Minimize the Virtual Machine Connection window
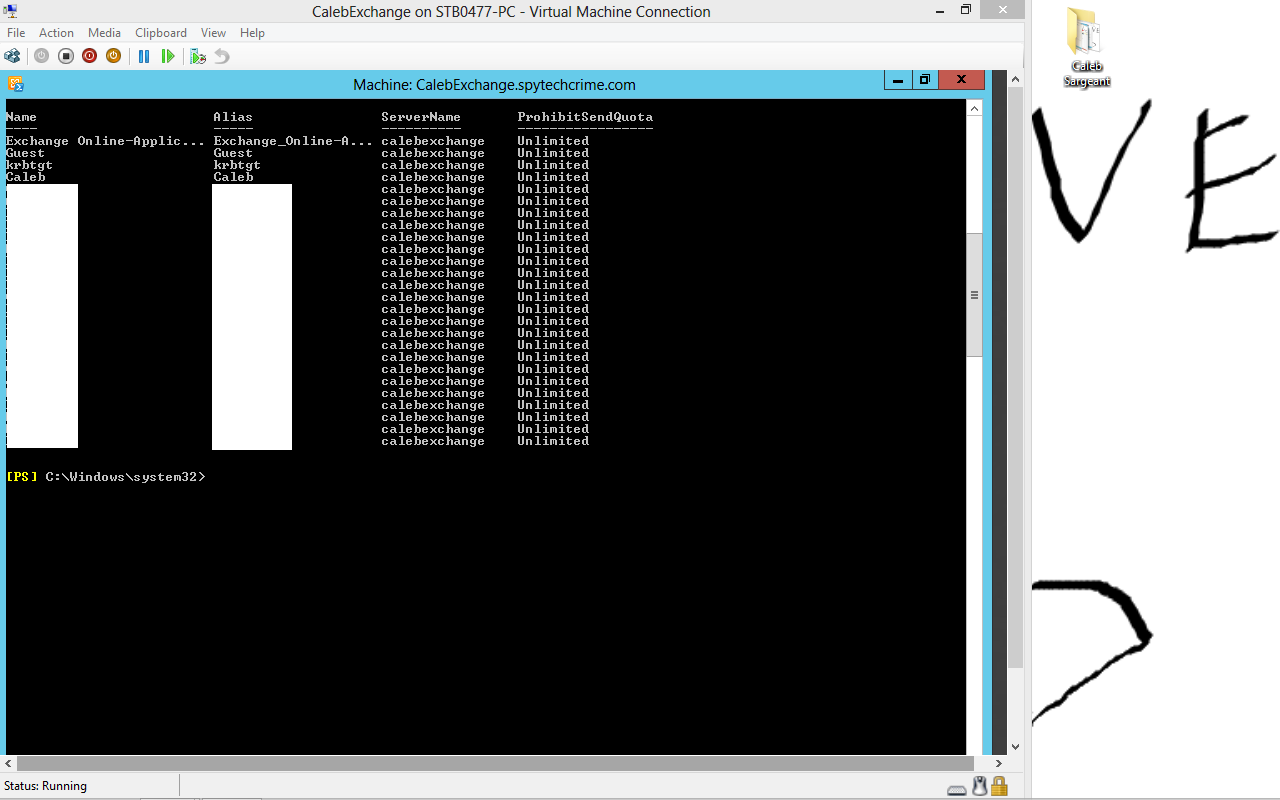1280x800 pixels. click(x=939, y=10)
